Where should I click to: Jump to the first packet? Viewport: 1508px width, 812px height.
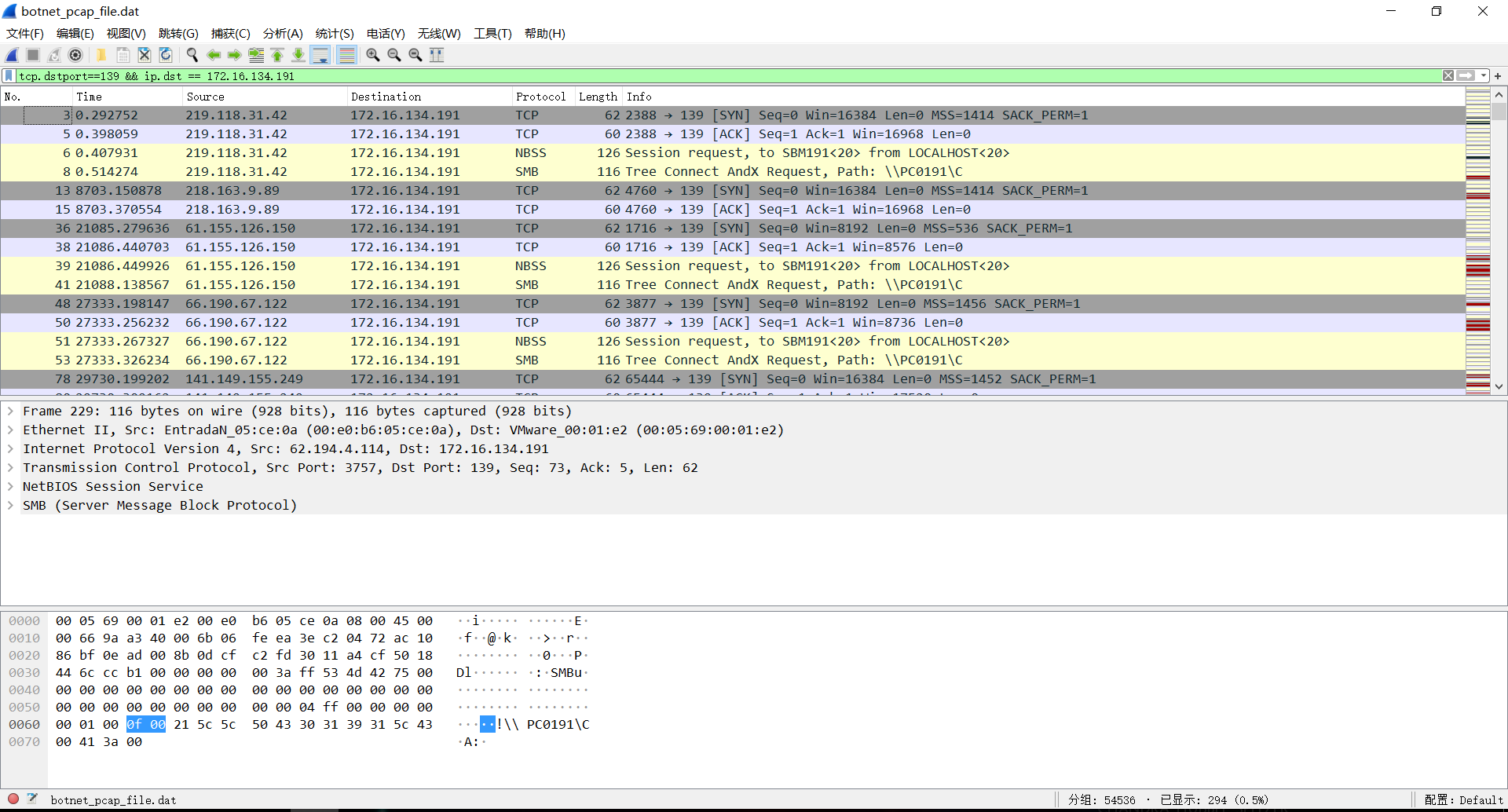tap(277, 55)
